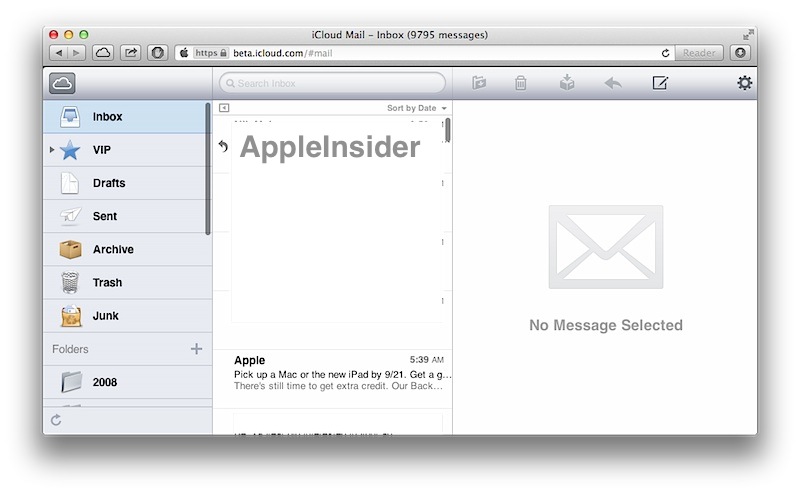Go back with Safari's back arrow
The image size is (800, 494).
(x=59, y=53)
